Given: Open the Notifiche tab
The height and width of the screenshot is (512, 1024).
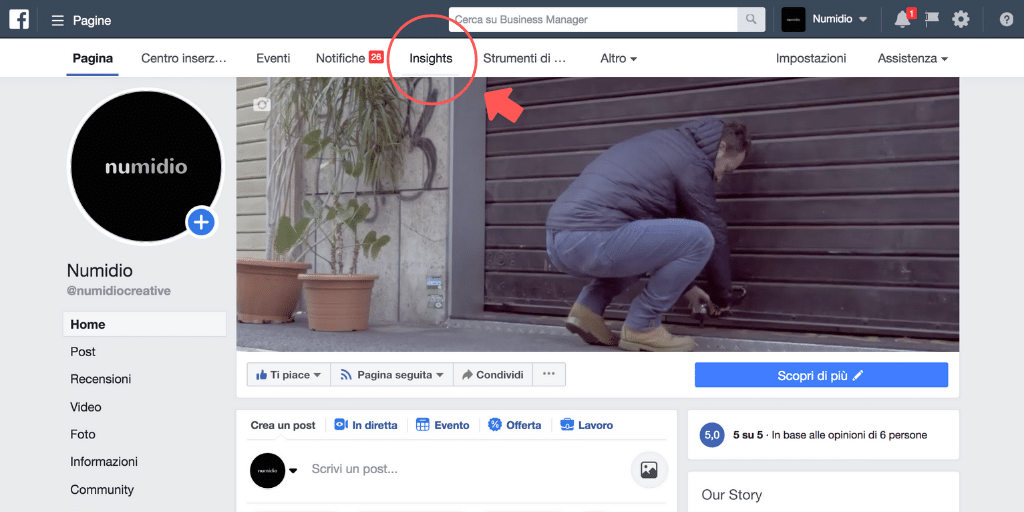Looking at the screenshot, I should (349, 58).
